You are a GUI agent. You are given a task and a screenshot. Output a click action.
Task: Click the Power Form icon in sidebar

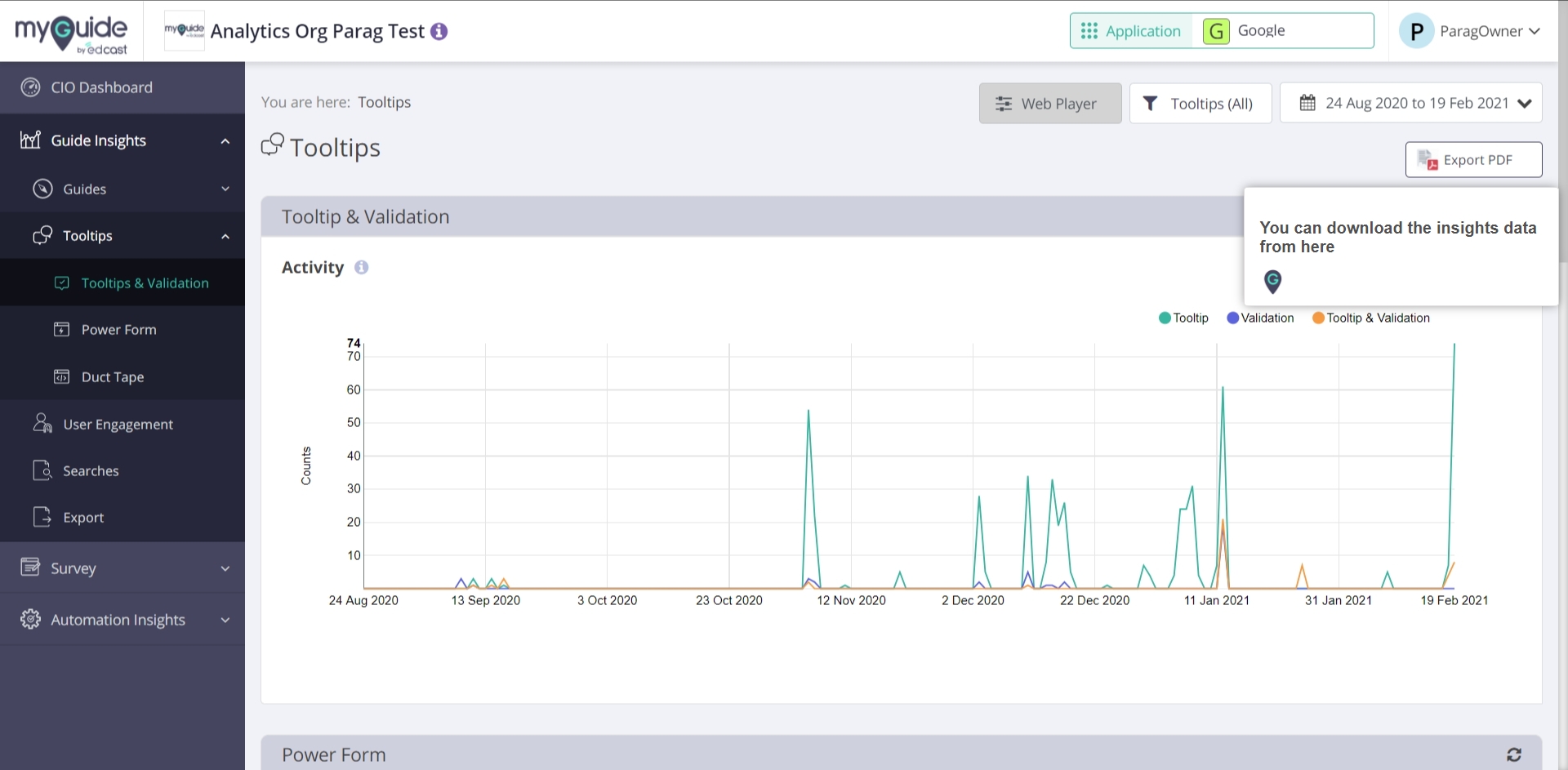pos(61,329)
